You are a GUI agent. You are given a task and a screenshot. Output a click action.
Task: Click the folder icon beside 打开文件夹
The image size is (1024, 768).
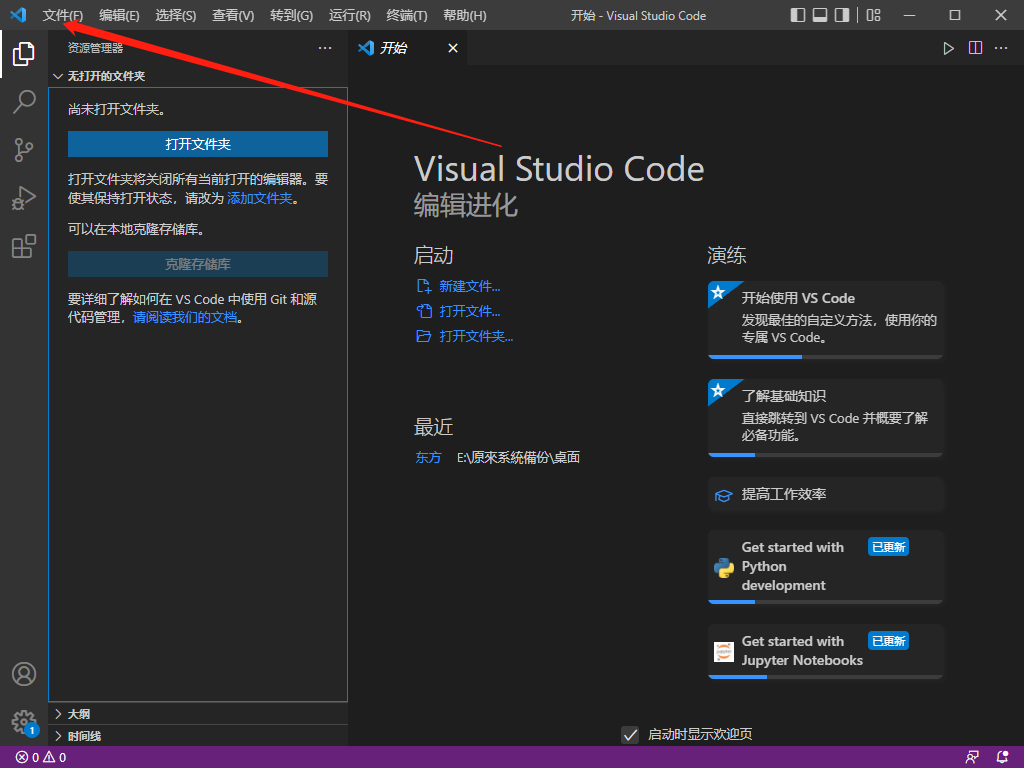tap(423, 336)
